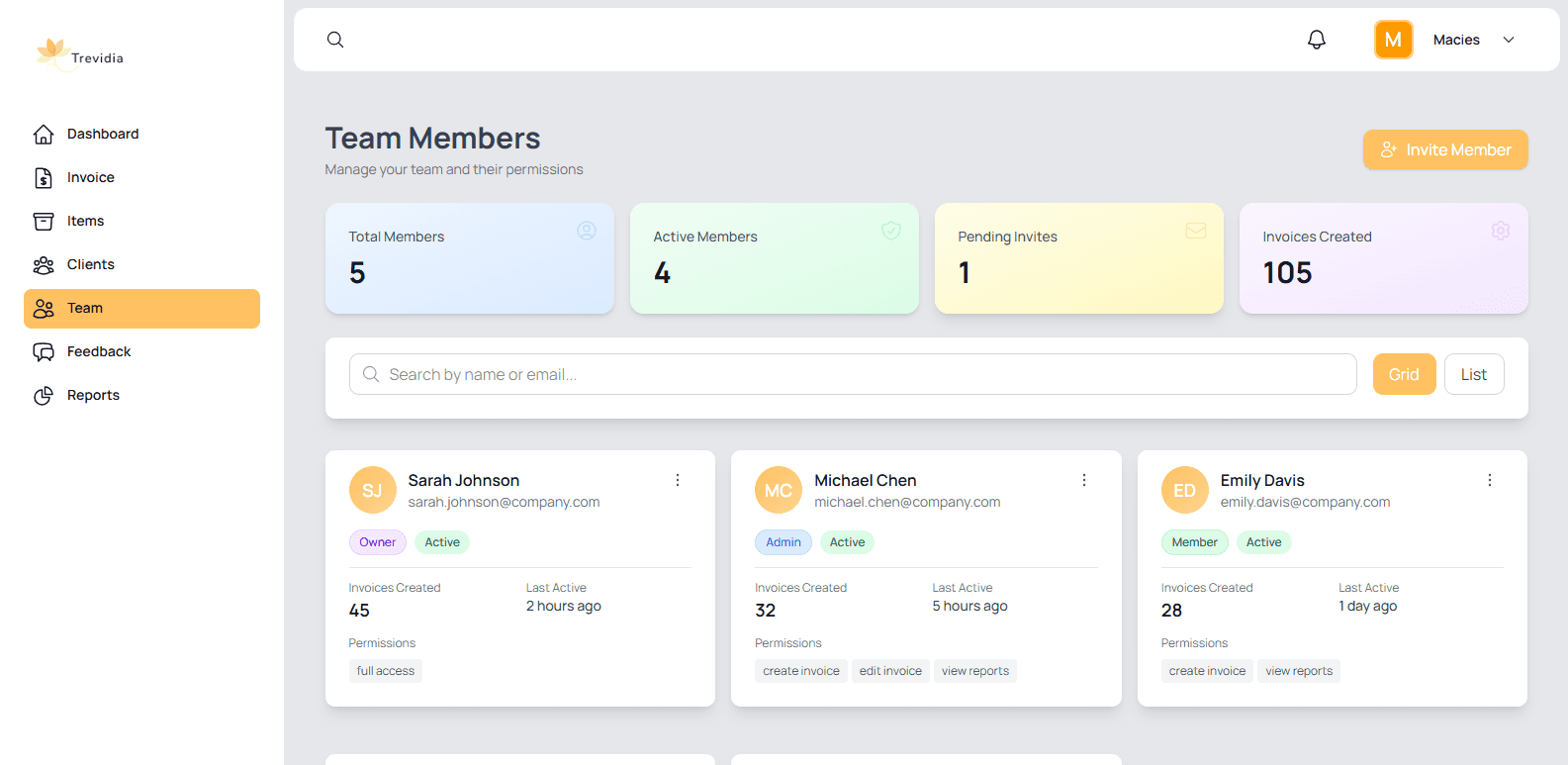Click the search magnifier icon in top bar
Image resolution: width=1568 pixels, height=765 pixels.
[335, 40]
